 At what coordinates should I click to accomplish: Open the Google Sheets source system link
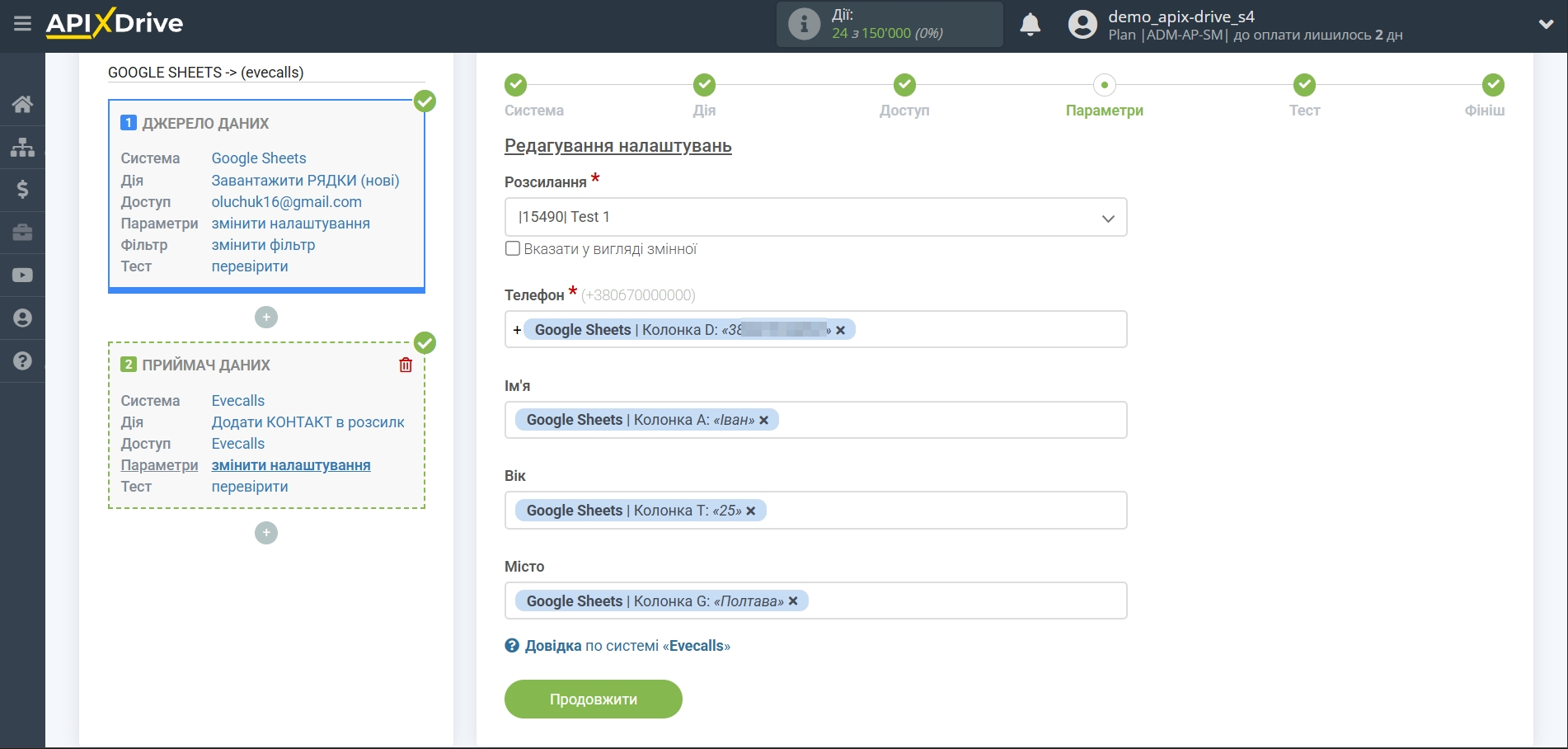point(259,158)
